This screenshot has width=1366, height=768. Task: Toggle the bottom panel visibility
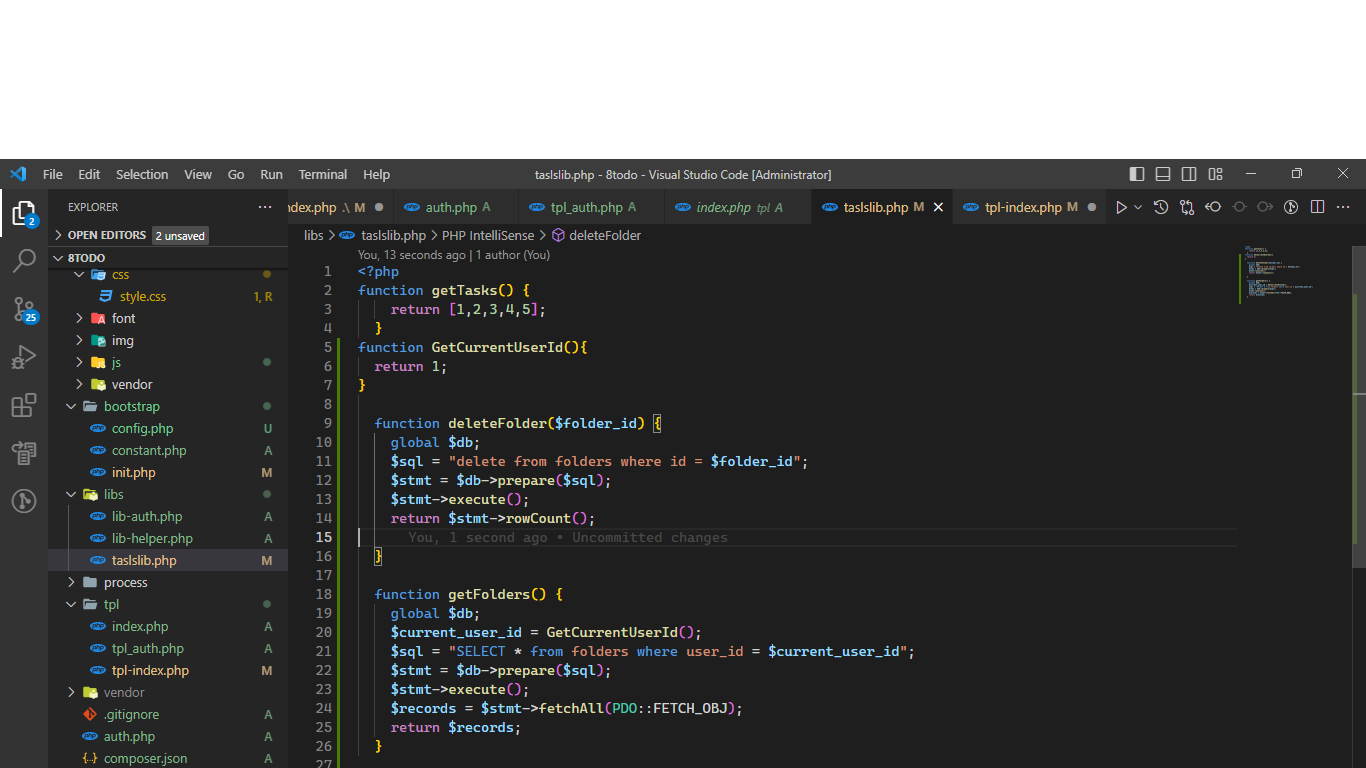point(1163,174)
